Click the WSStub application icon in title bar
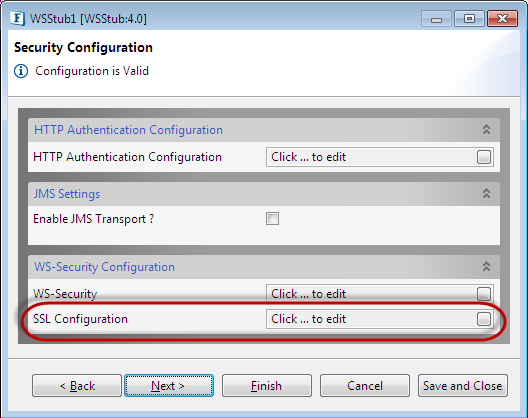The image size is (528, 418). [x=17, y=18]
